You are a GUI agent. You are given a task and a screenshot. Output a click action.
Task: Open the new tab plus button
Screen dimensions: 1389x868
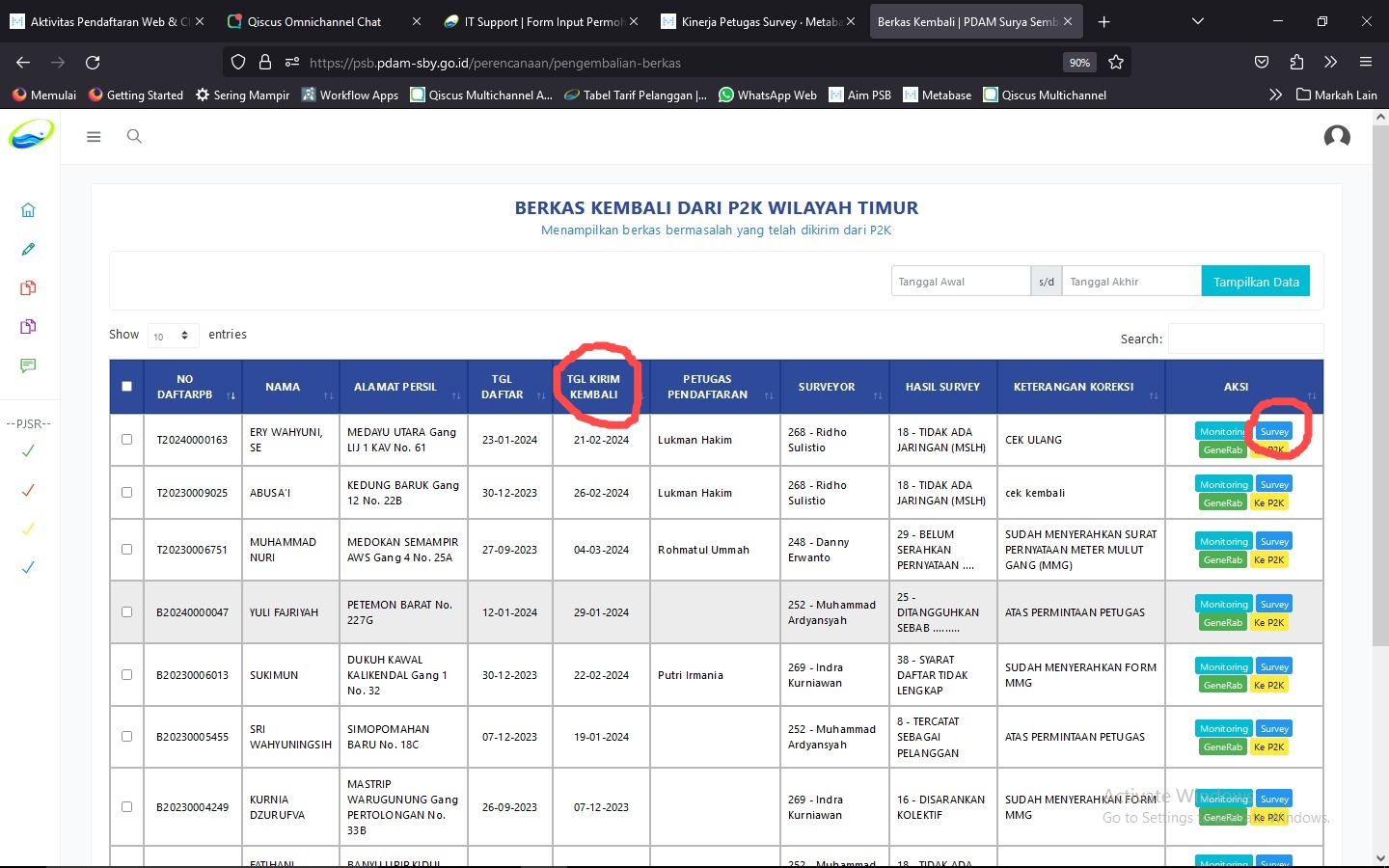(1103, 21)
